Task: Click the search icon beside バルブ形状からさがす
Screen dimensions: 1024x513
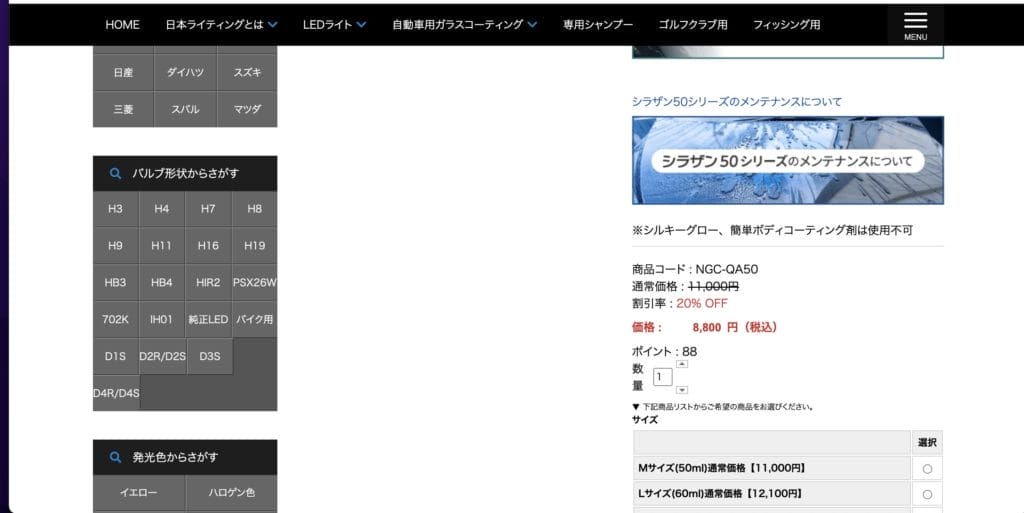Action: (x=116, y=174)
